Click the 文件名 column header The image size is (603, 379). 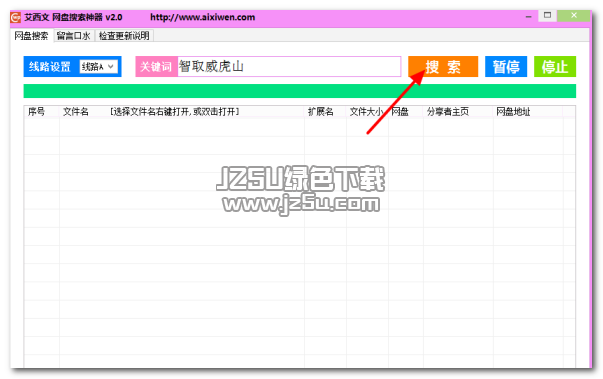[182, 111]
